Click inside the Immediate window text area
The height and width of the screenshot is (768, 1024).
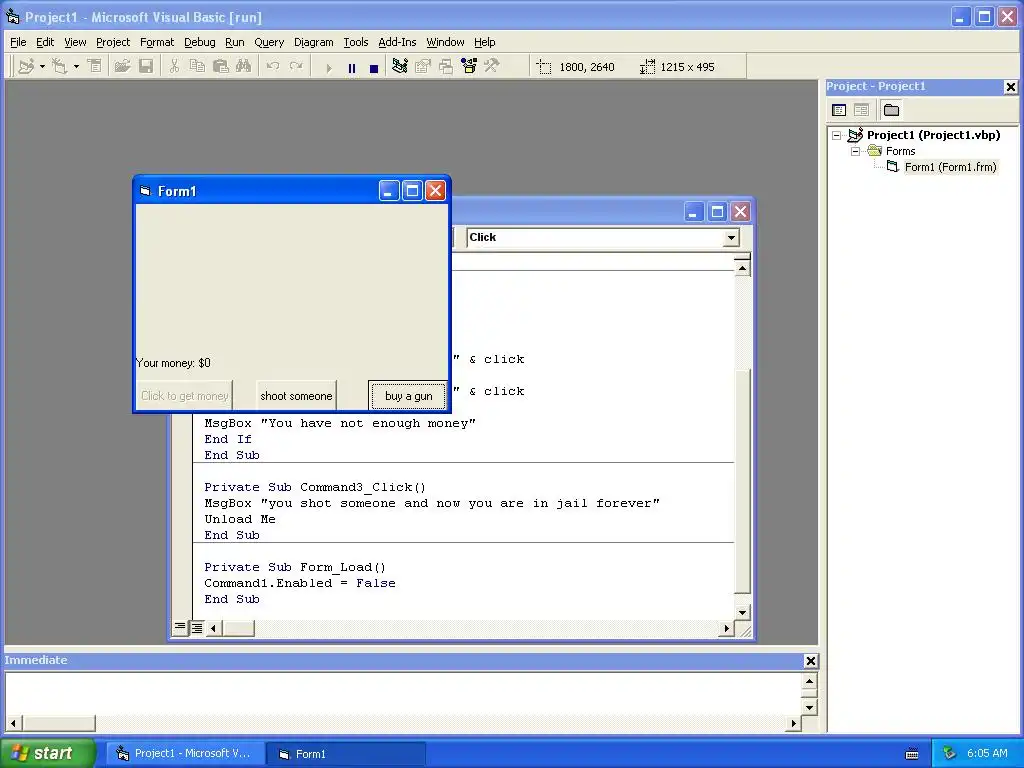tap(404, 694)
